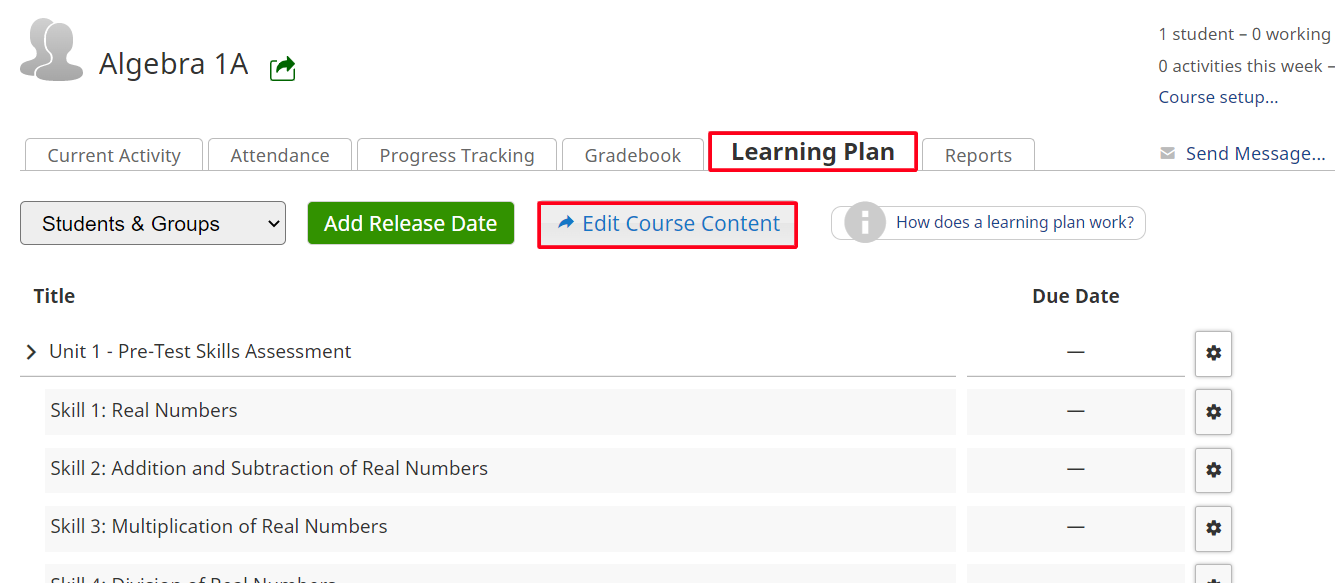This screenshot has height=583, width=1335.
Task: Click the green share icon beside Algebra 1A
Action: (x=283, y=68)
